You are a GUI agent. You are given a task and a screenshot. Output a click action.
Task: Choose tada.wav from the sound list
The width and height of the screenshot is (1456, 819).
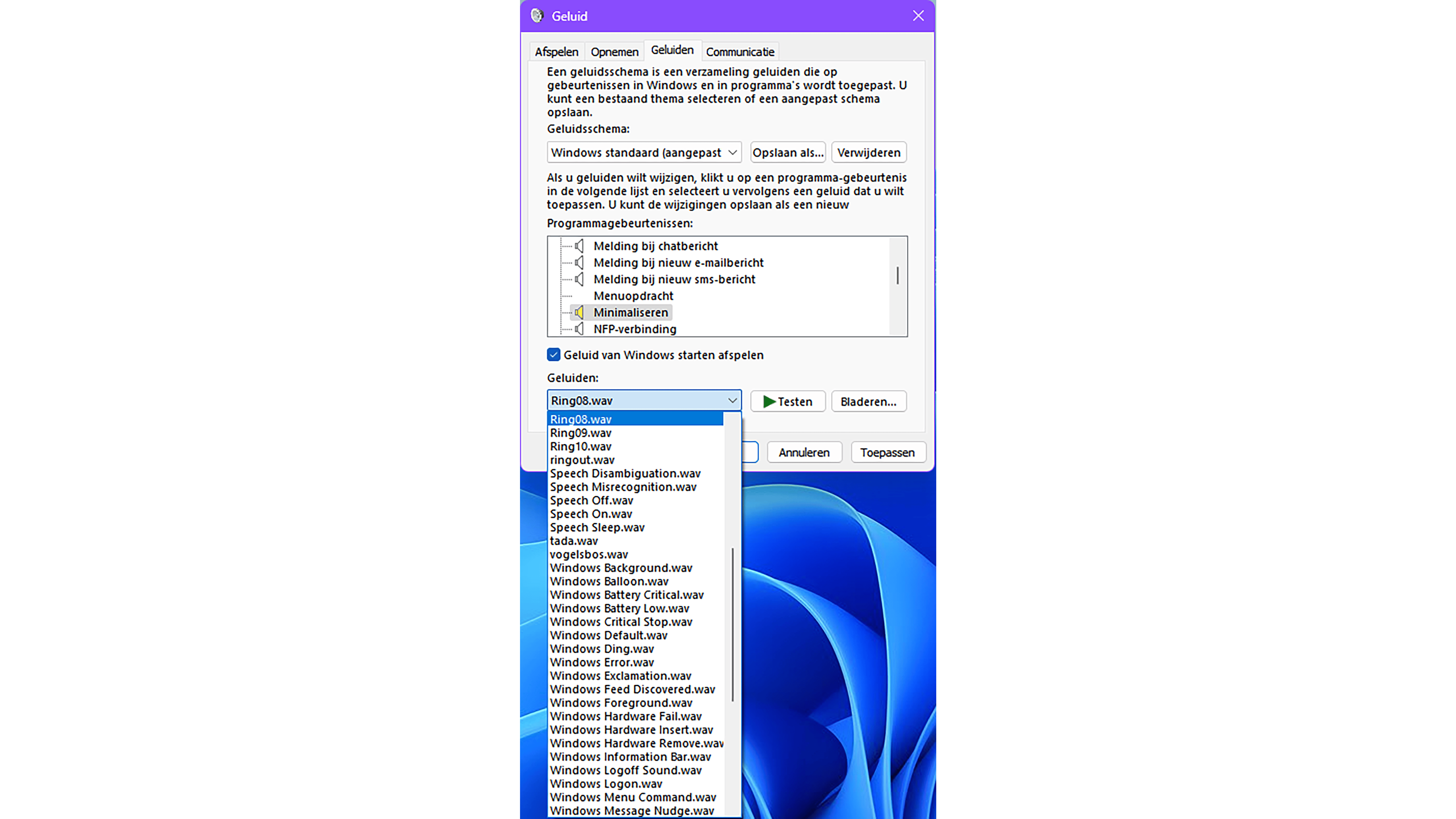pos(574,541)
